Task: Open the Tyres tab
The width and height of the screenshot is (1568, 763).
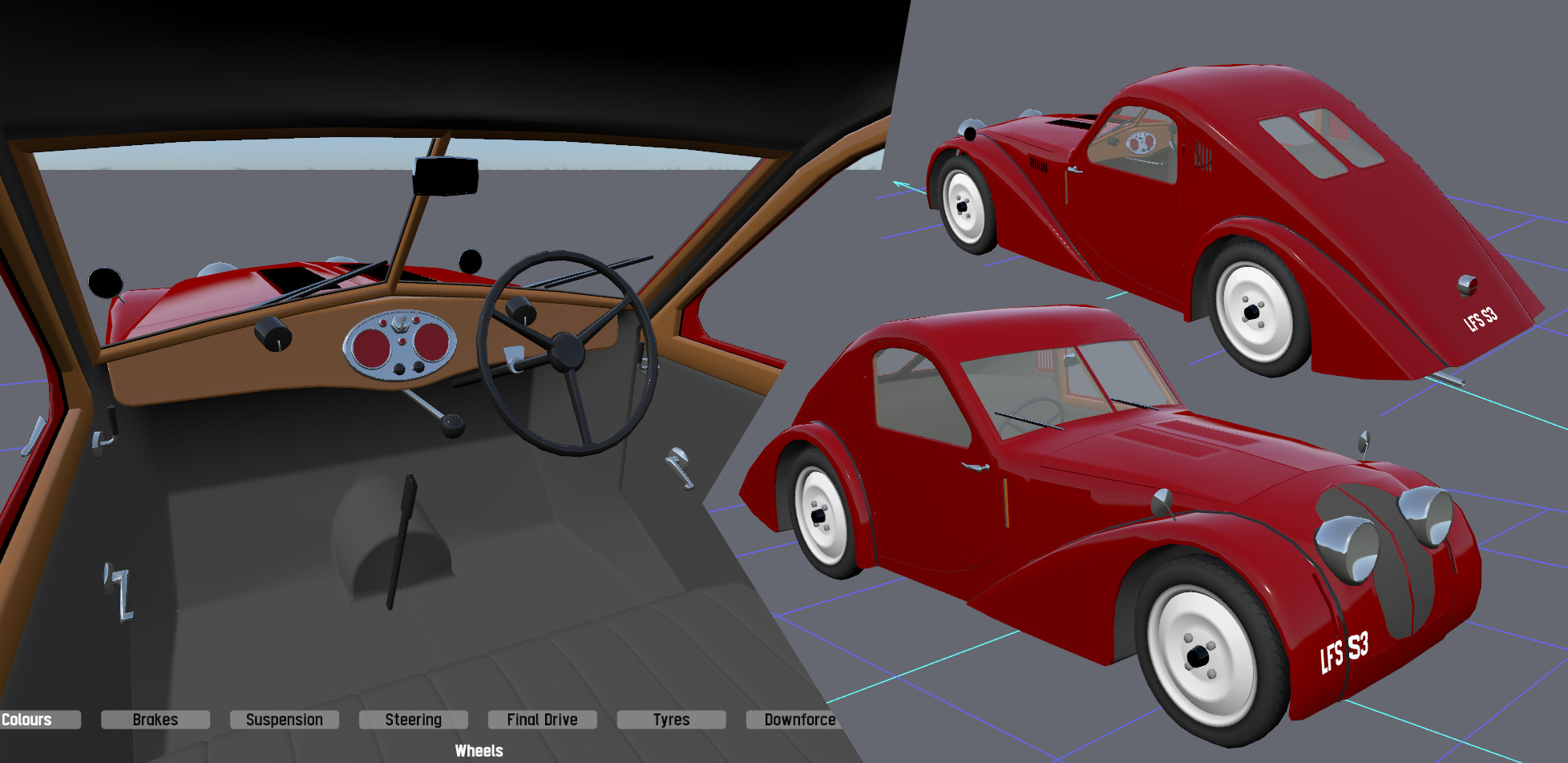Action: pos(672,720)
